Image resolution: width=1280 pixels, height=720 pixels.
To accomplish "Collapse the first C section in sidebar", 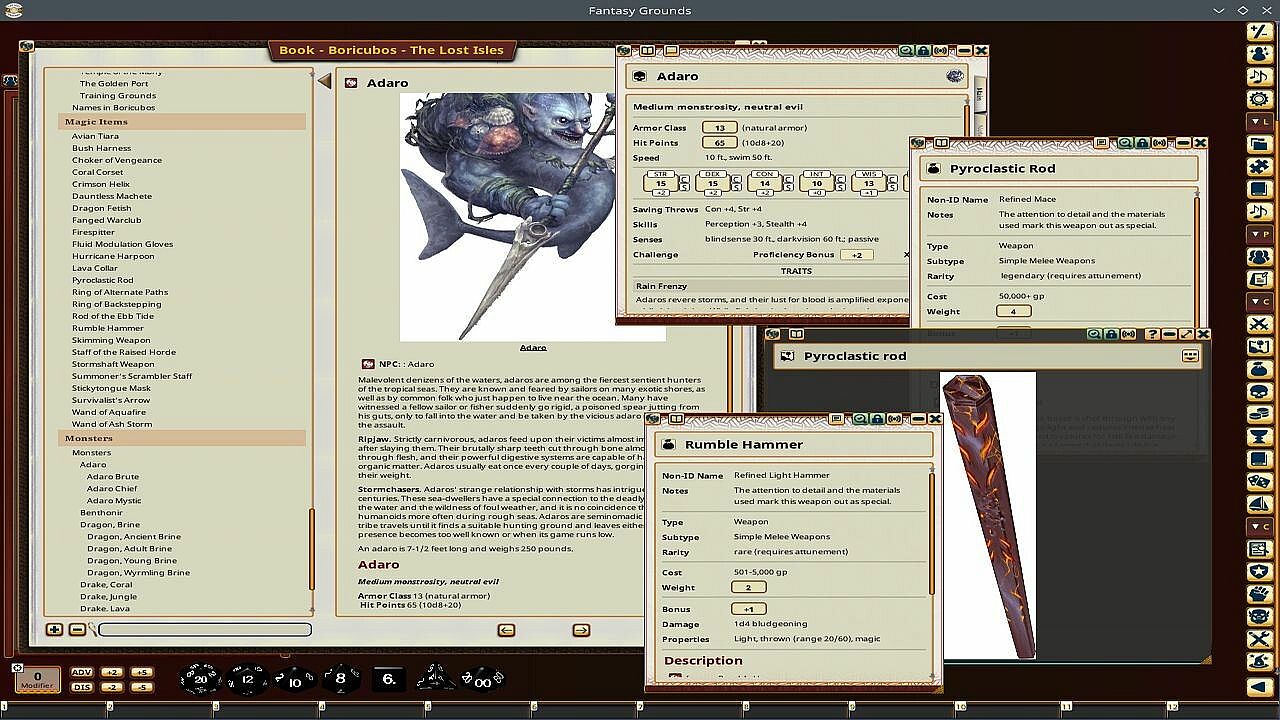I will [x=1259, y=302].
